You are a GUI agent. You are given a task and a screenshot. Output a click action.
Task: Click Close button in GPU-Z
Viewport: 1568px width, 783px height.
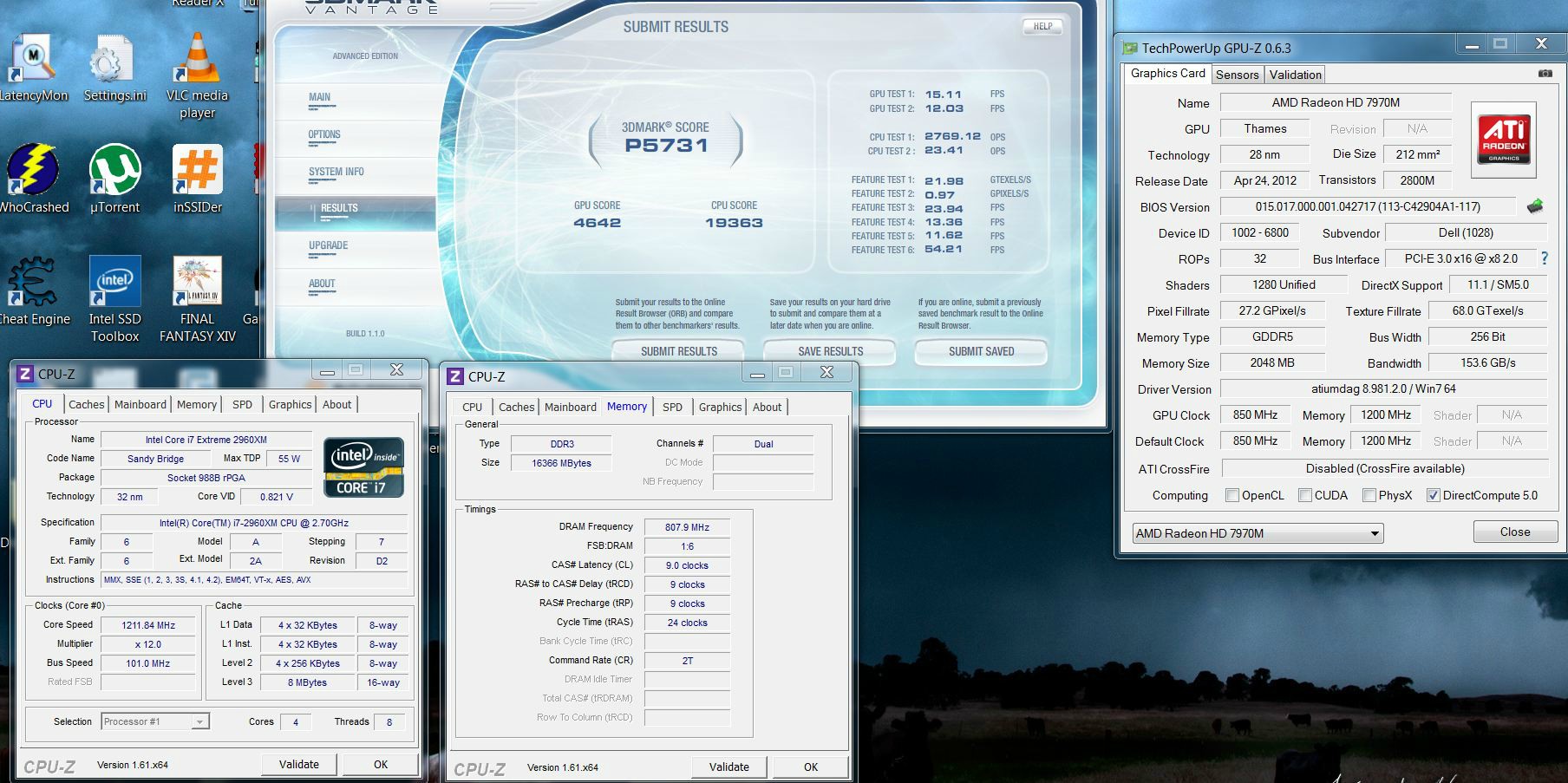[x=1514, y=532]
